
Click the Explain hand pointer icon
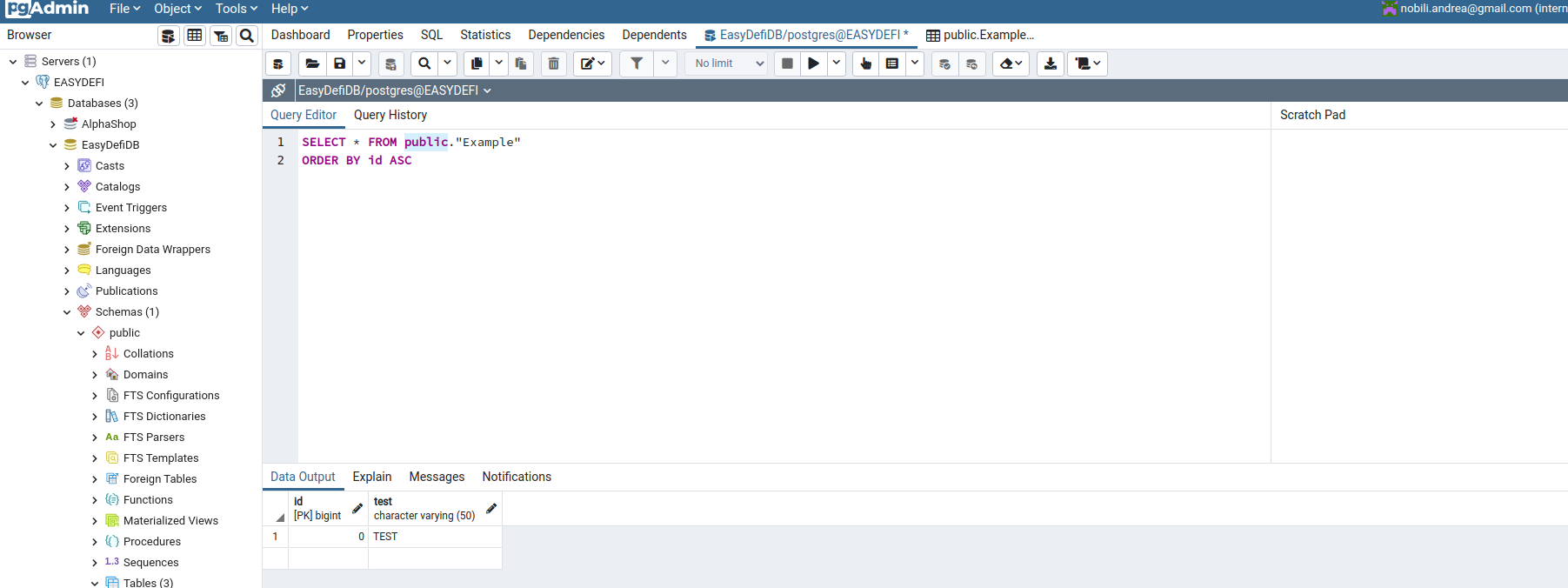(865, 63)
